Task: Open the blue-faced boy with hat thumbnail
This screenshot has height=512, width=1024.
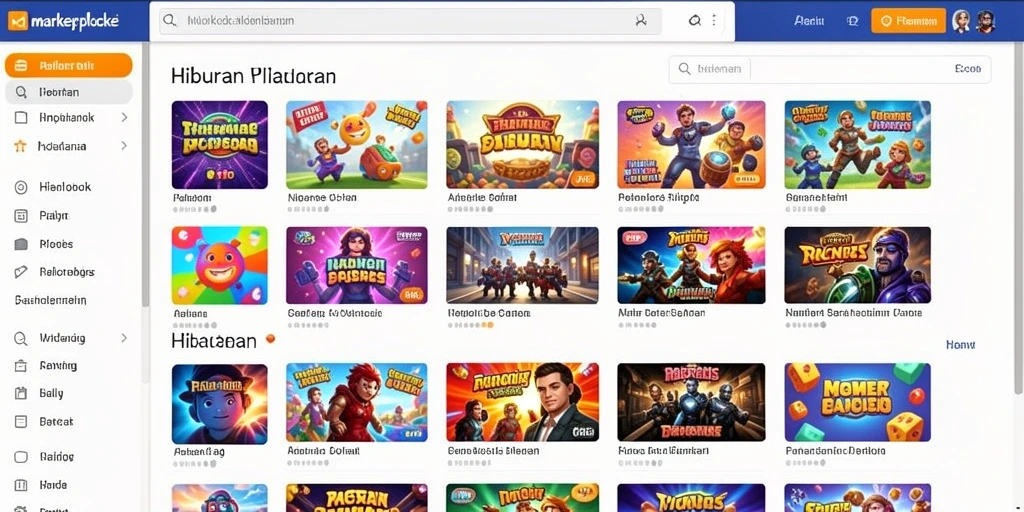Action: pyautogui.click(x=219, y=404)
